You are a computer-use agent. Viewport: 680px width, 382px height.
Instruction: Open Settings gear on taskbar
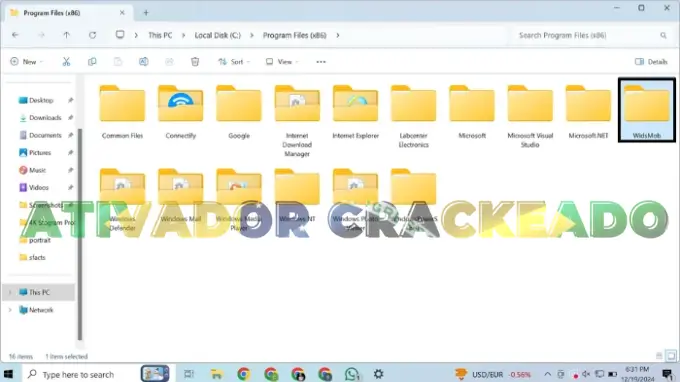[379, 374]
